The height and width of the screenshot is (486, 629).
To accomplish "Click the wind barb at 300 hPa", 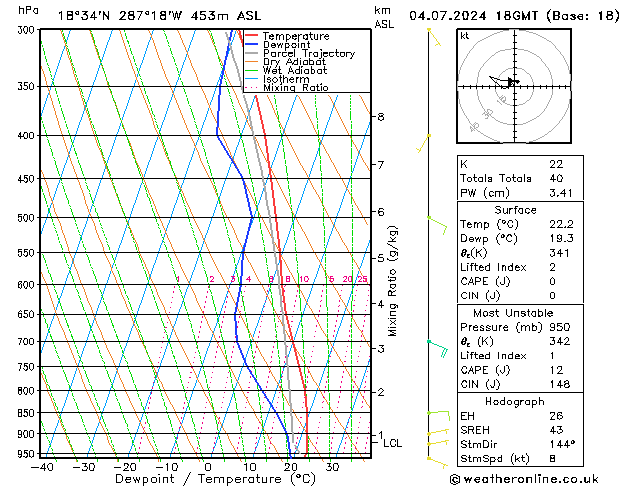I will click(x=433, y=36).
